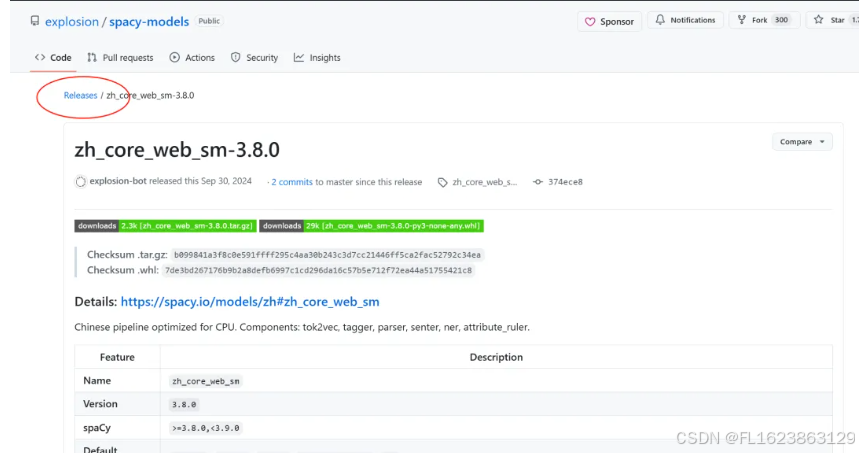This screenshot has height=453, width=859.
Task: Switch to the Actions tab
Action: point(192,58)
